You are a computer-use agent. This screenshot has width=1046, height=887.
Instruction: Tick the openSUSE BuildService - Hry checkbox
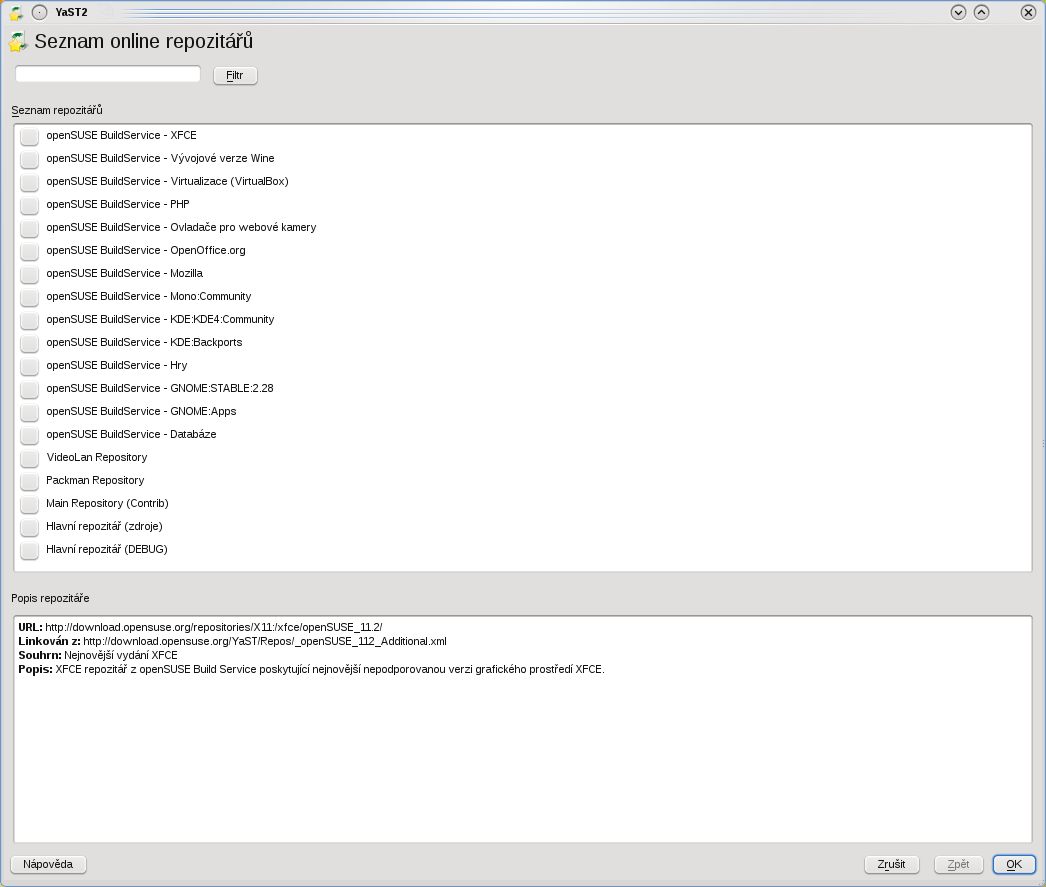point(29,366)
